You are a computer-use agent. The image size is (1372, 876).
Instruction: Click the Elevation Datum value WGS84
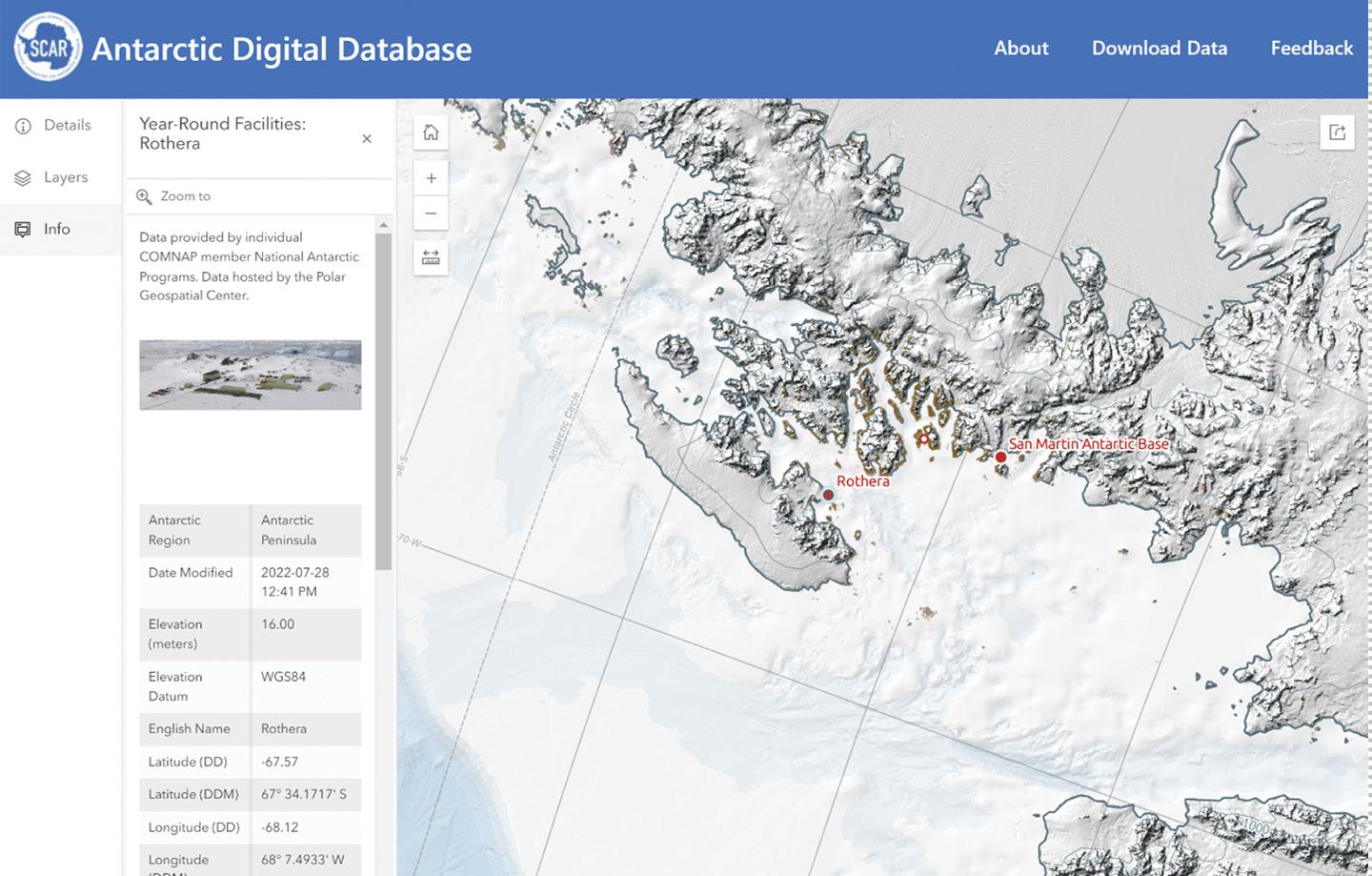point(284,677)
